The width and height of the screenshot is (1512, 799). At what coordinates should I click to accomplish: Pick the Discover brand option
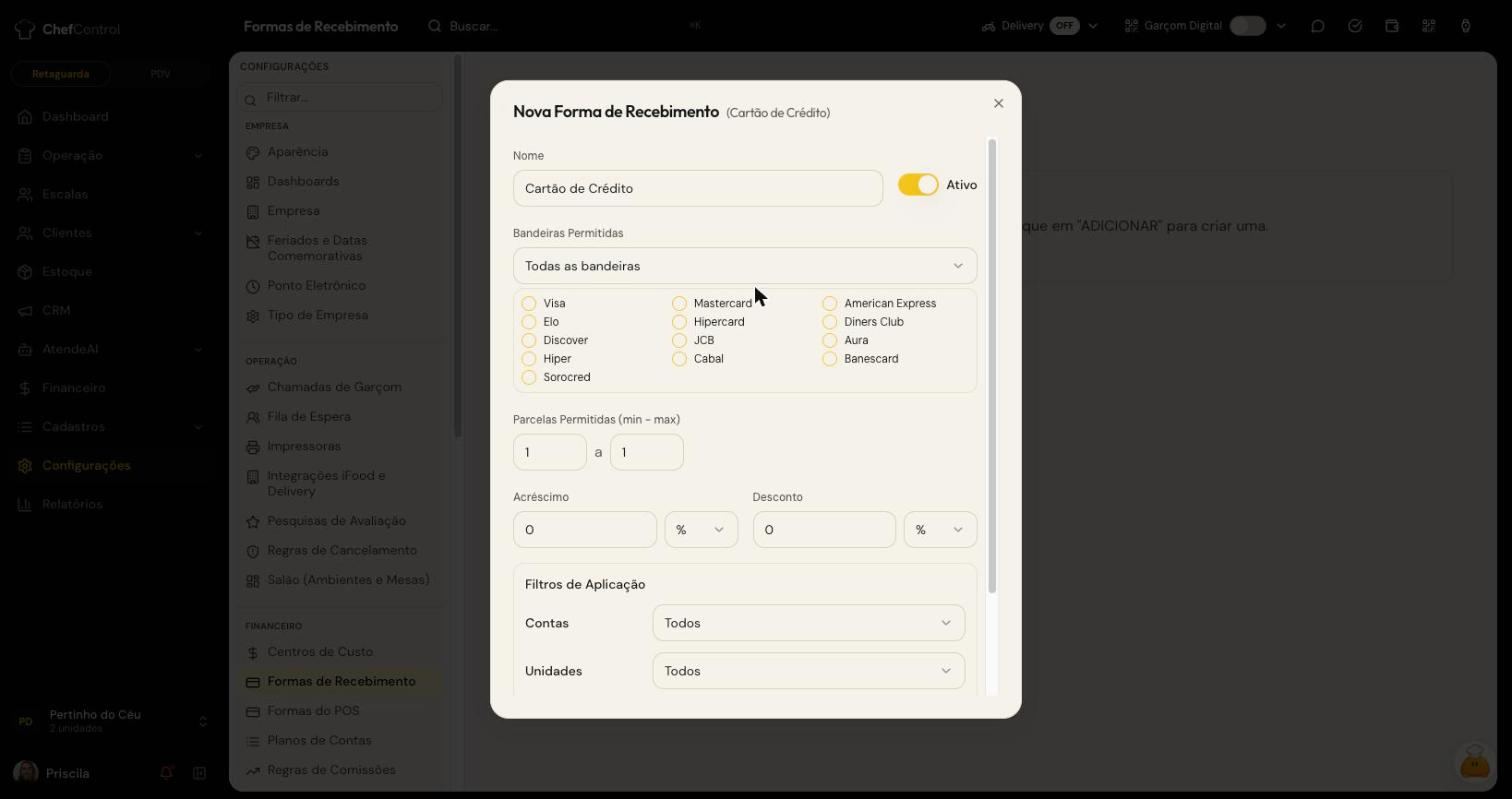tap(529, 340)
